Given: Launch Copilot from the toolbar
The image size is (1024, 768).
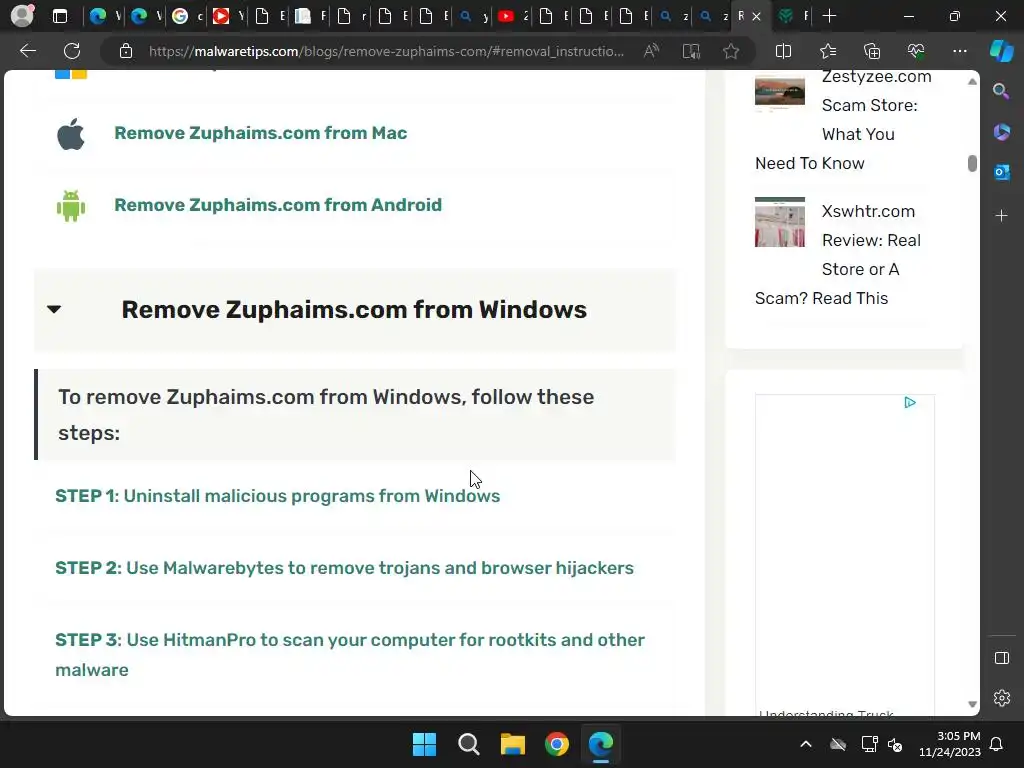Looking at the screenshot, I should [1001, 51].
